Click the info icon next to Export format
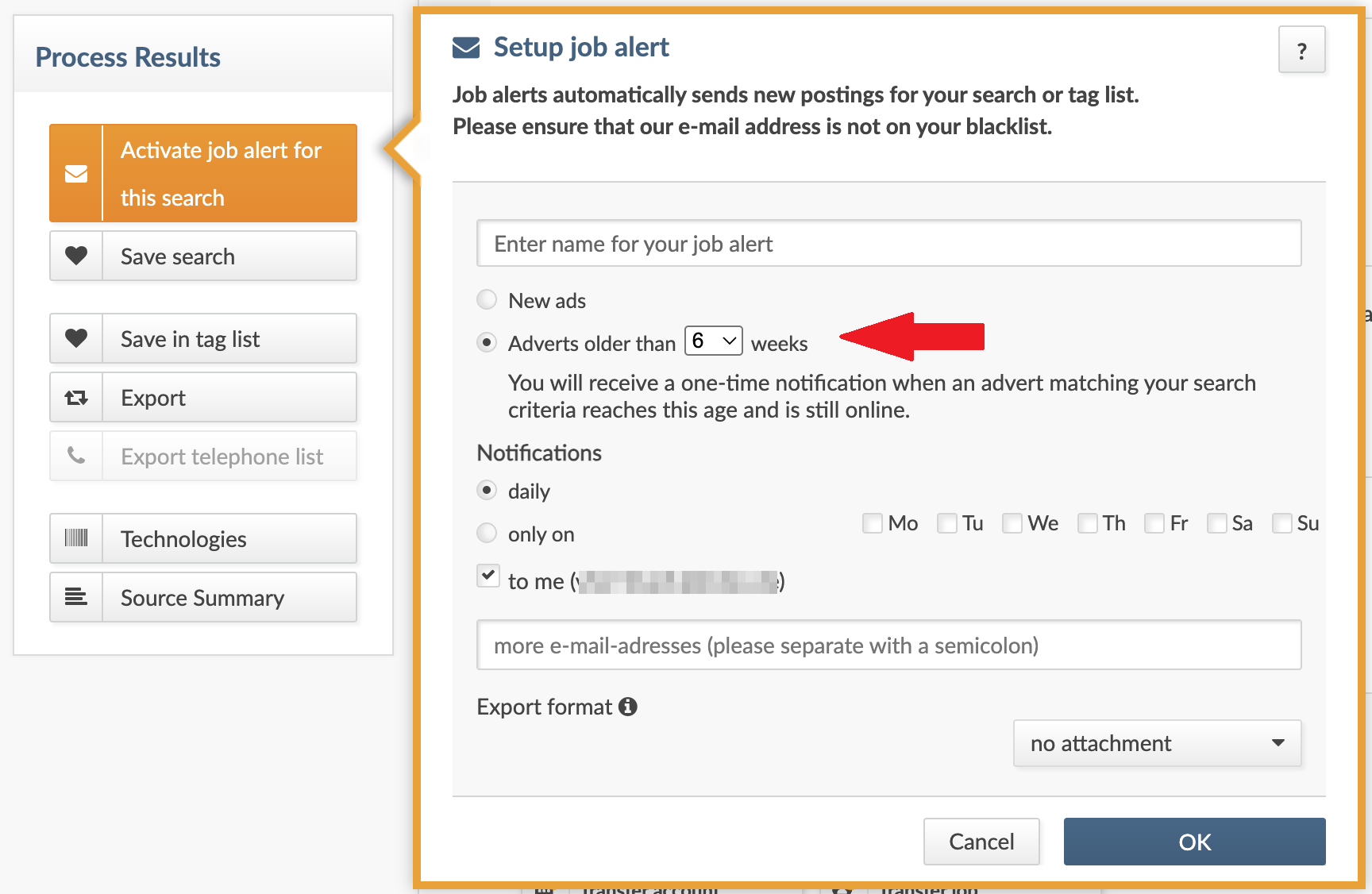Viewport: 1372px width, 894px height. point(628,707)
